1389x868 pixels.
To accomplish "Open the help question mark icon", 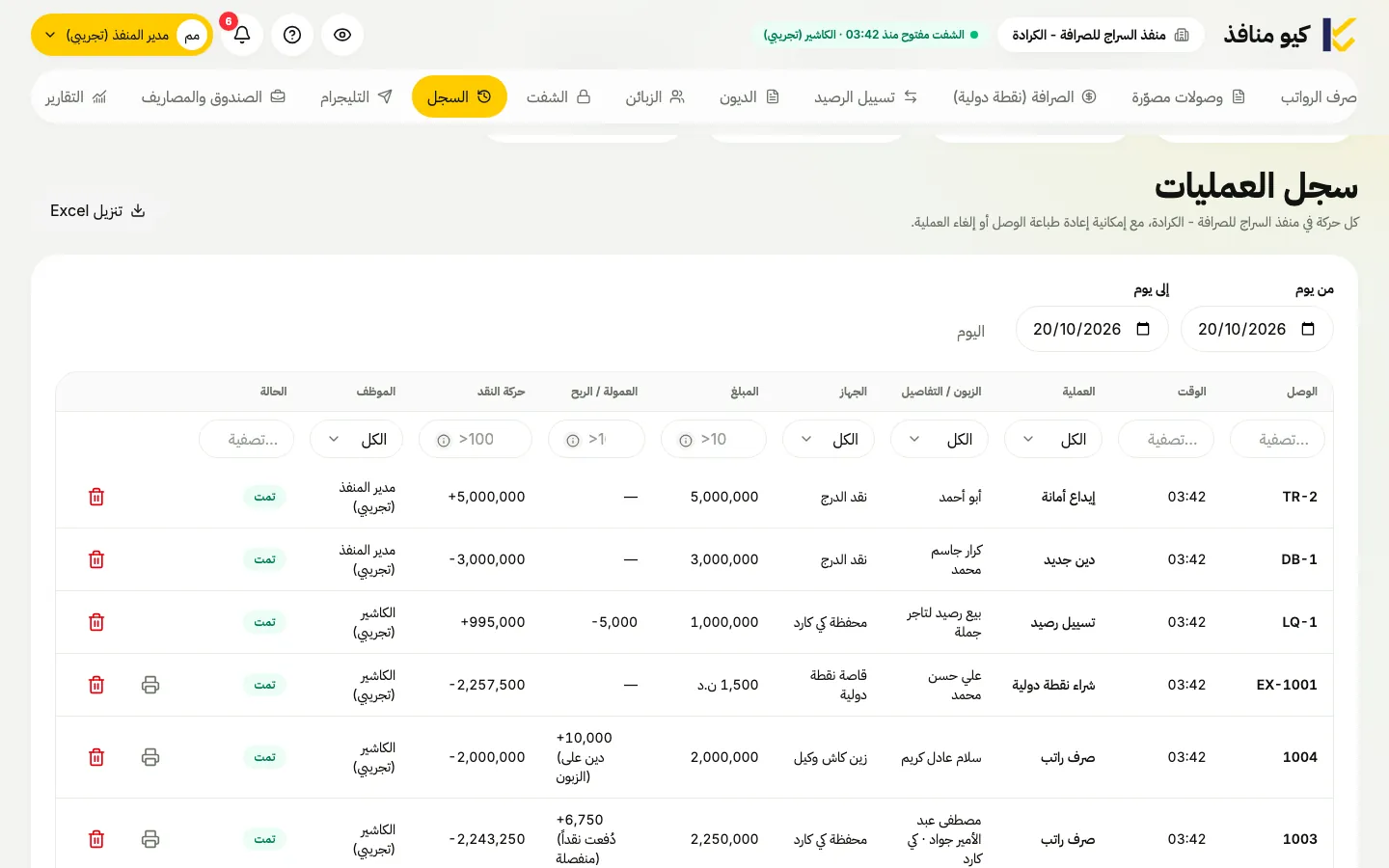I will (x=292, y=35).
